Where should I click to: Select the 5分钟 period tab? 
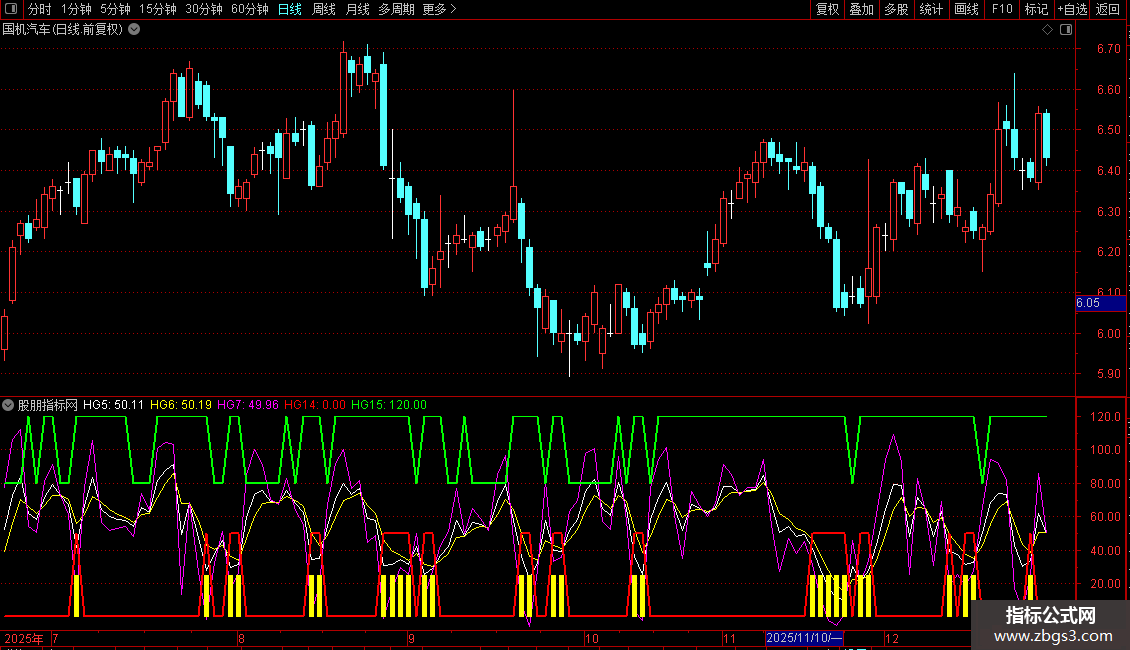(x=115, y=9)
